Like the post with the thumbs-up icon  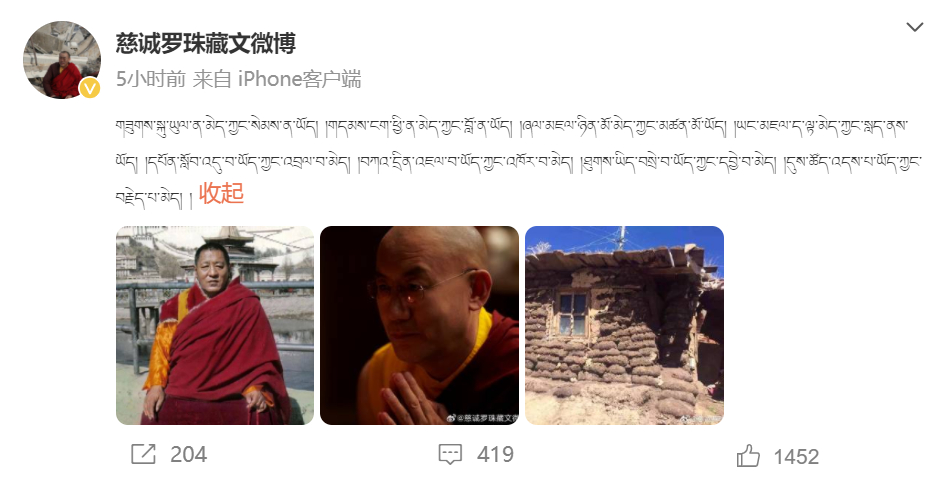coord(748,455)
